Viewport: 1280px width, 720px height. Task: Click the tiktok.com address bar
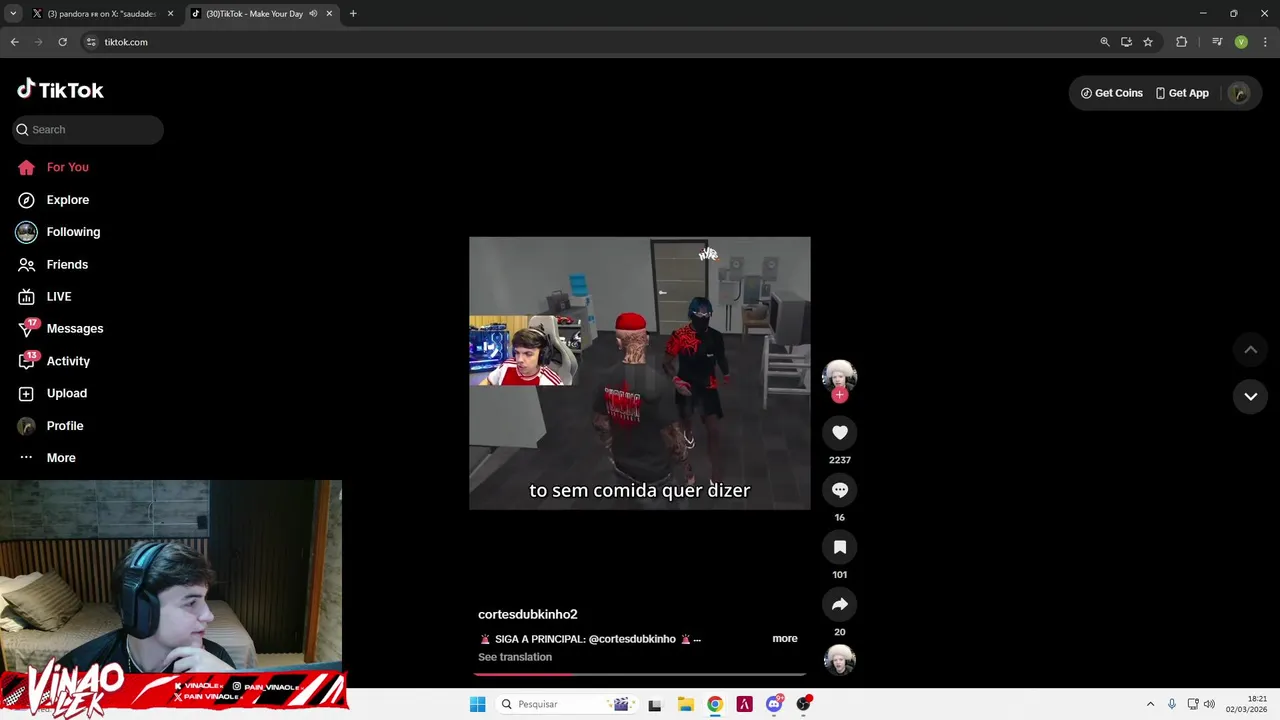coord(590,42)
